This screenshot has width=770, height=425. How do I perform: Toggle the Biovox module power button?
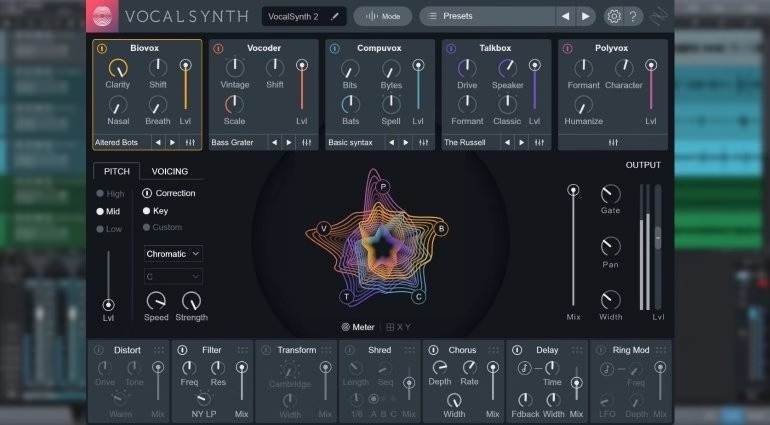[101, 48]
